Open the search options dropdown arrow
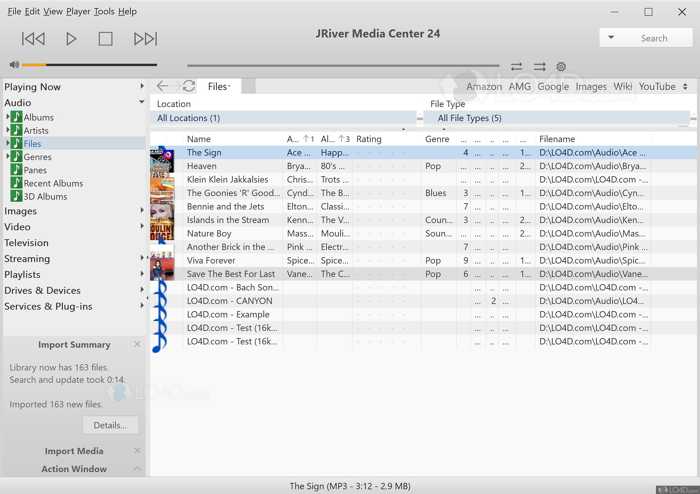Viewport: 700px width, 494px height. (x=611, y=38)
